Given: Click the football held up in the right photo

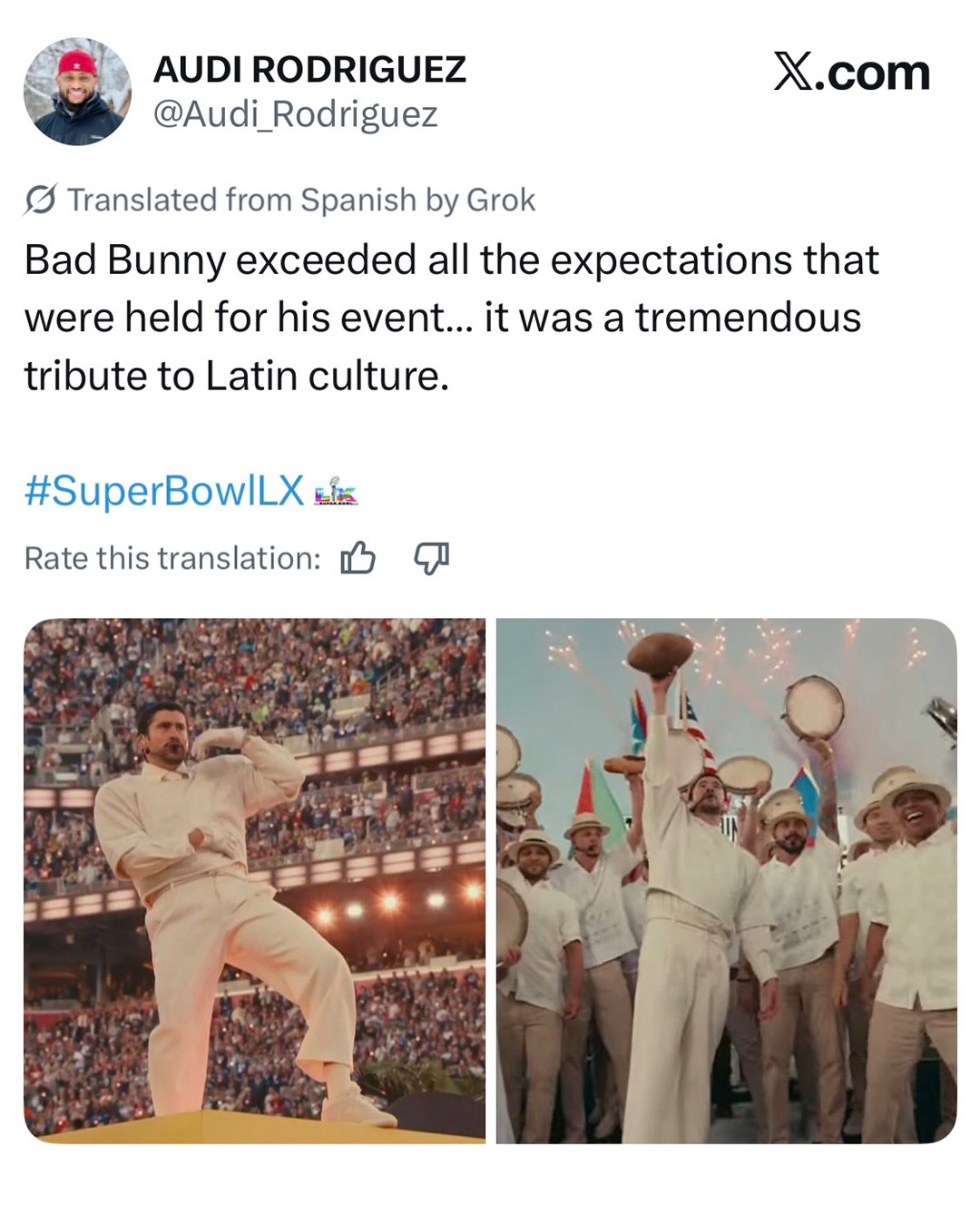Looking at the screenshot, I should [660, 652].
